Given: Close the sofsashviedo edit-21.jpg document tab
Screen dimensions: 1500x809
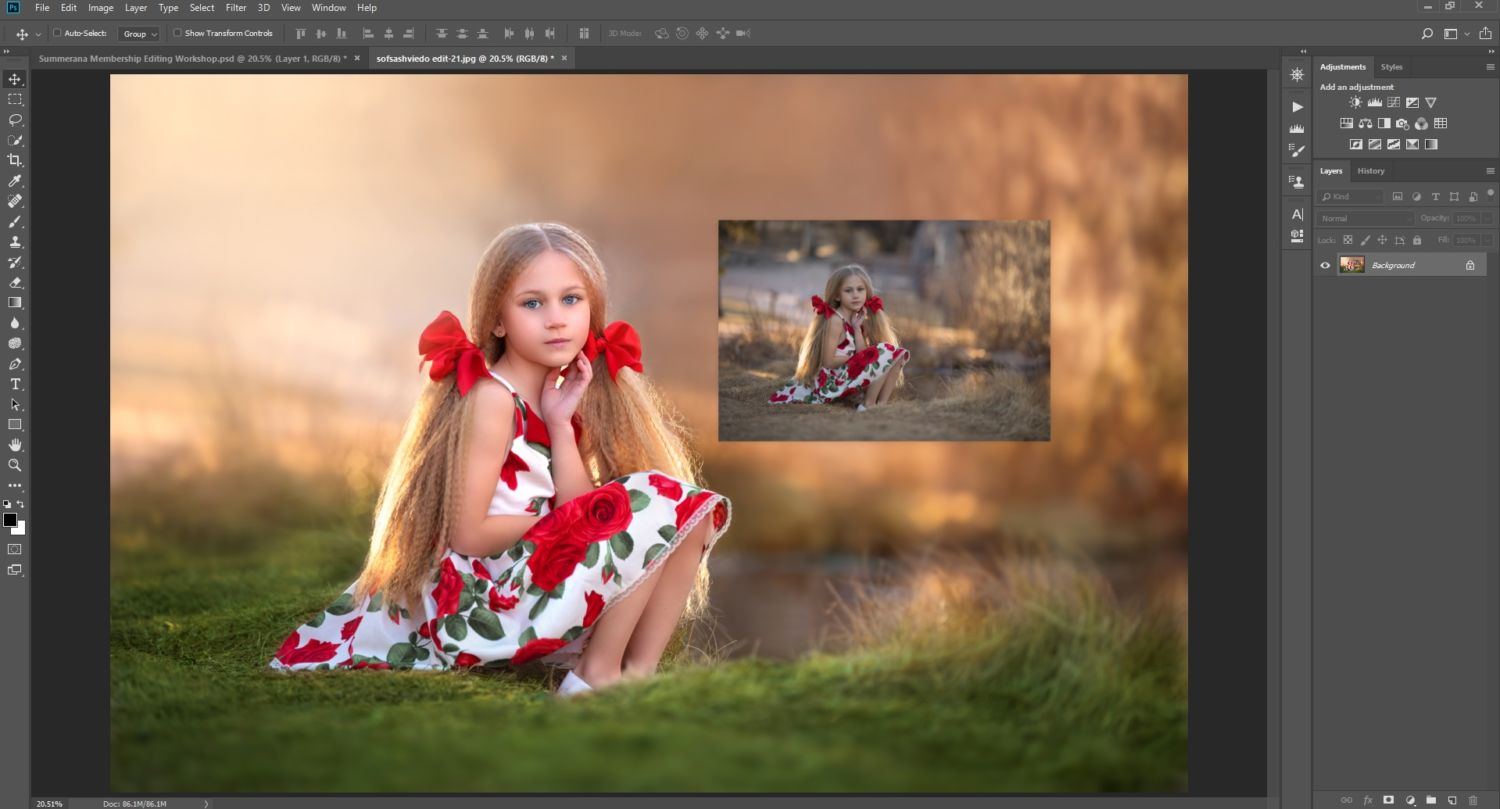Looking at the screenshot, I should [564, 58].
